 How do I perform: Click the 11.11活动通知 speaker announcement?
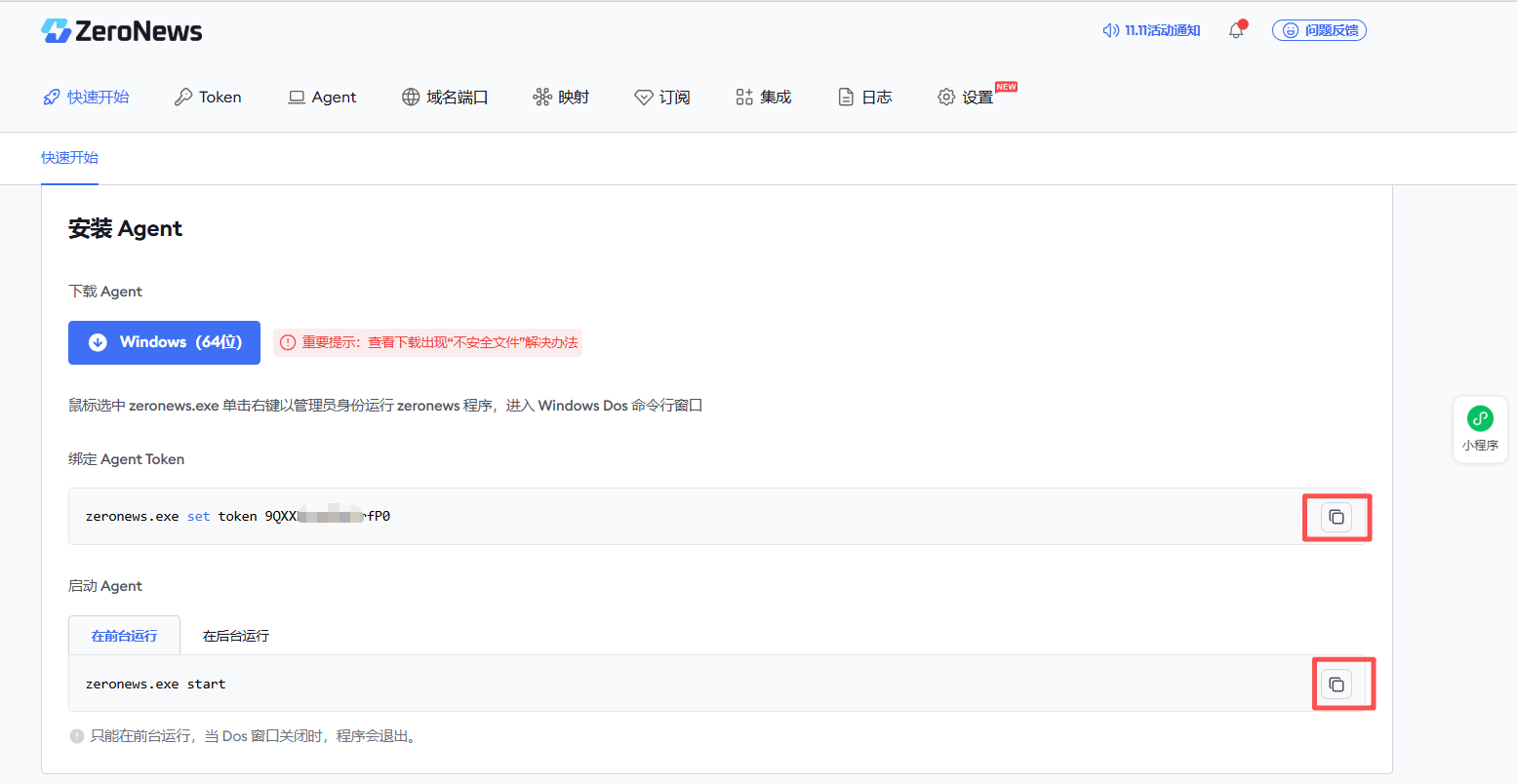click(1151, 30)
